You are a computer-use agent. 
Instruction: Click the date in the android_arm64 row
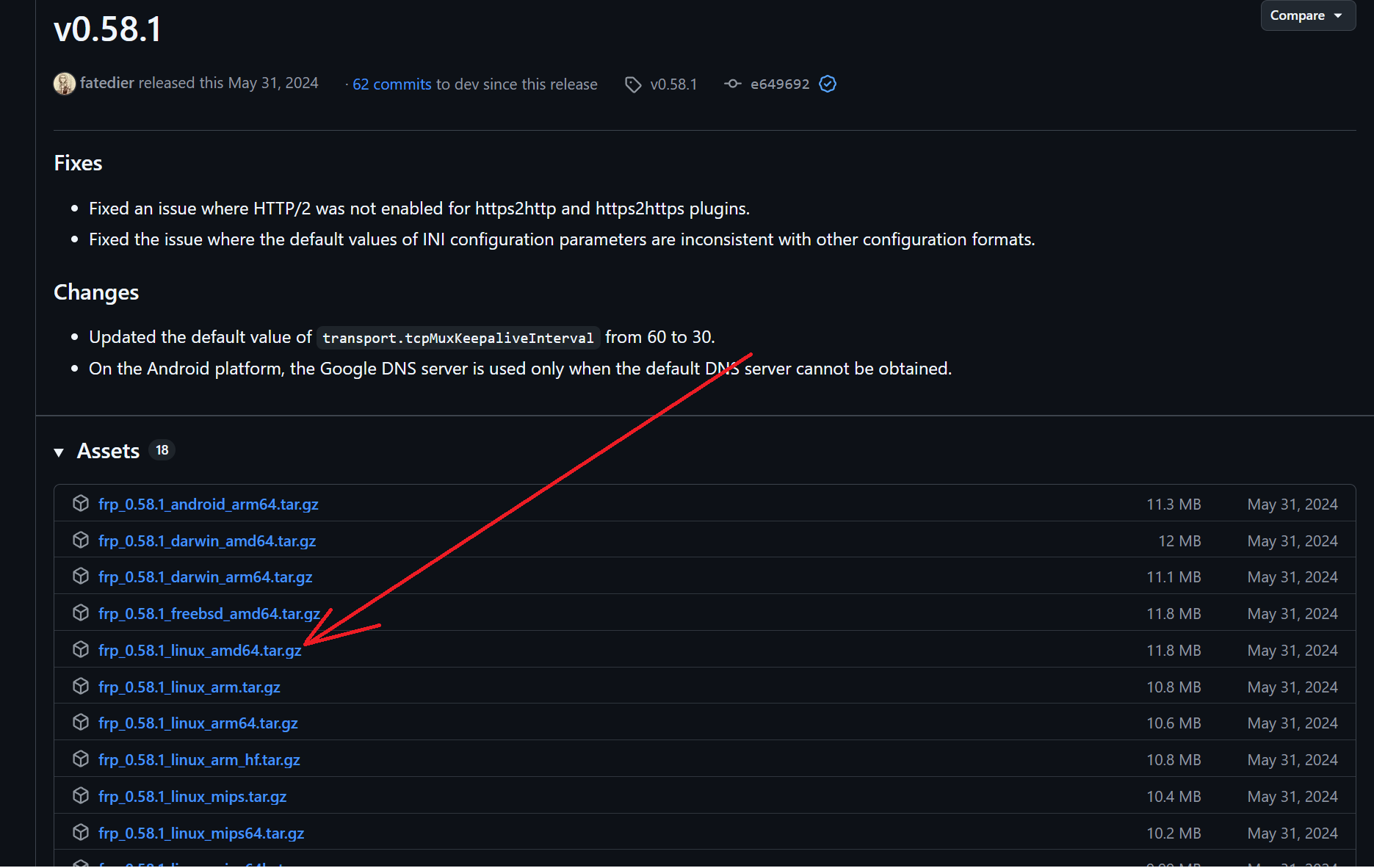tap(1292, 504)
